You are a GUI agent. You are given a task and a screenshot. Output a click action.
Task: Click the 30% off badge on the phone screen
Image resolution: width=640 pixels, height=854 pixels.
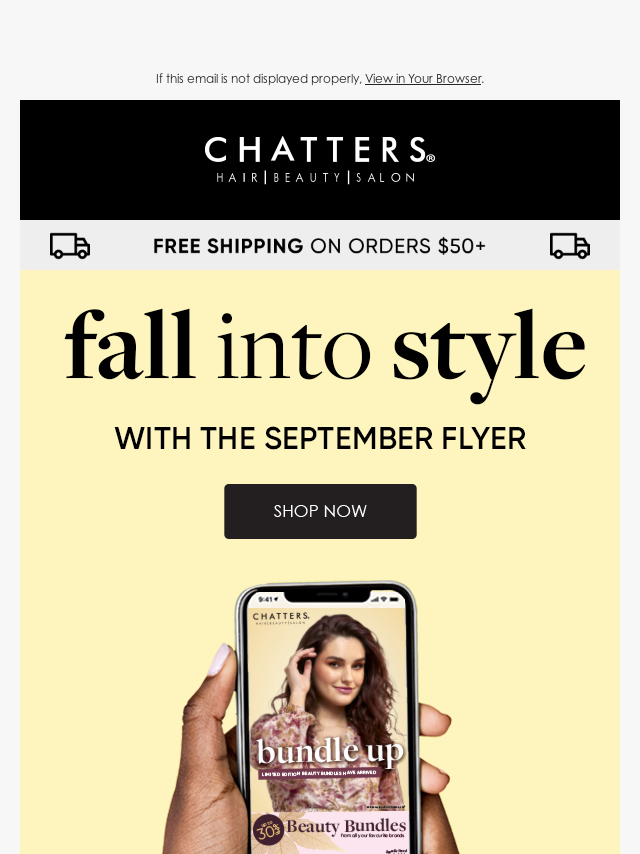[x=268, y=829]
